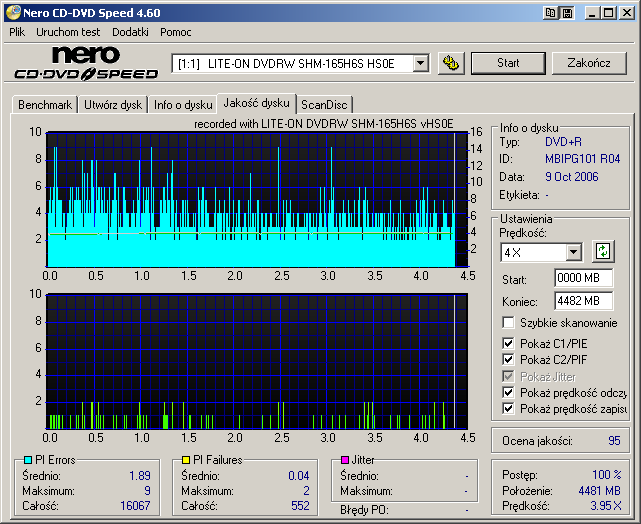Screen dimensions: 641x524
Task: Click the disc ID MBIPG101 R04
Action: (583, 159)
